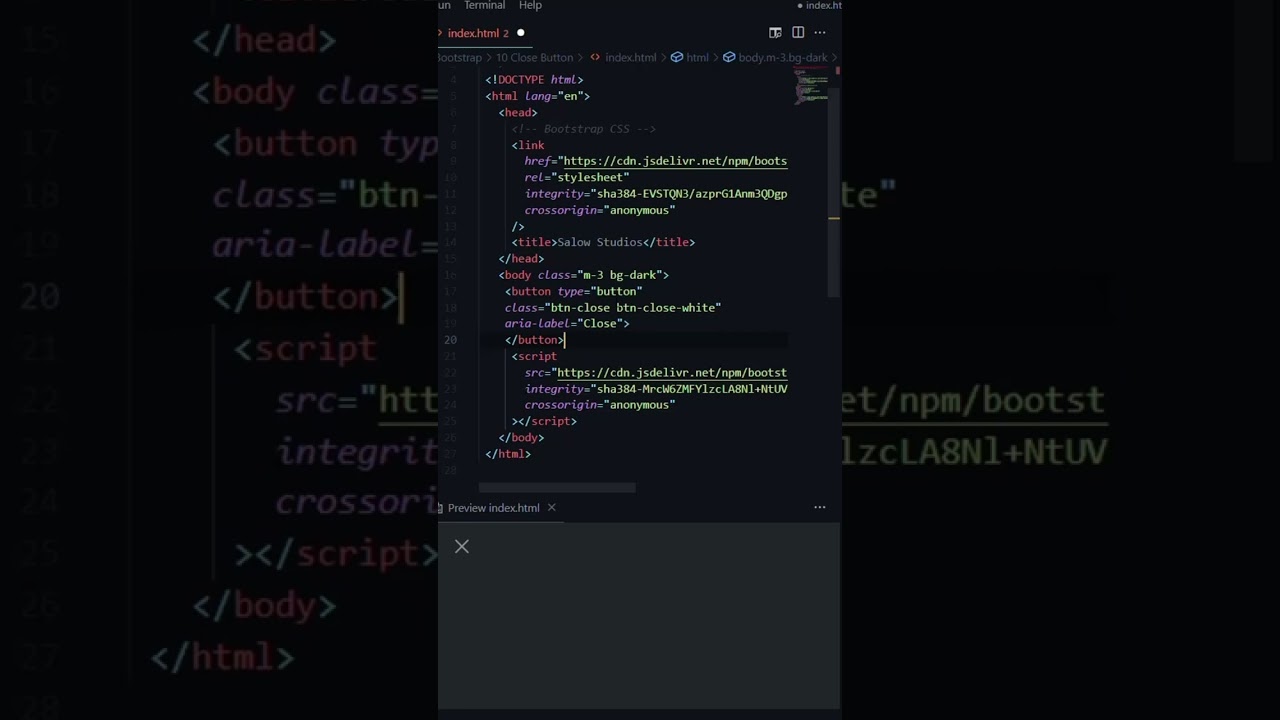This screenshot has width=1280, height=720.
Task: Click the body symbol cube icon in breadcrumbs
Action: (729, 58)
